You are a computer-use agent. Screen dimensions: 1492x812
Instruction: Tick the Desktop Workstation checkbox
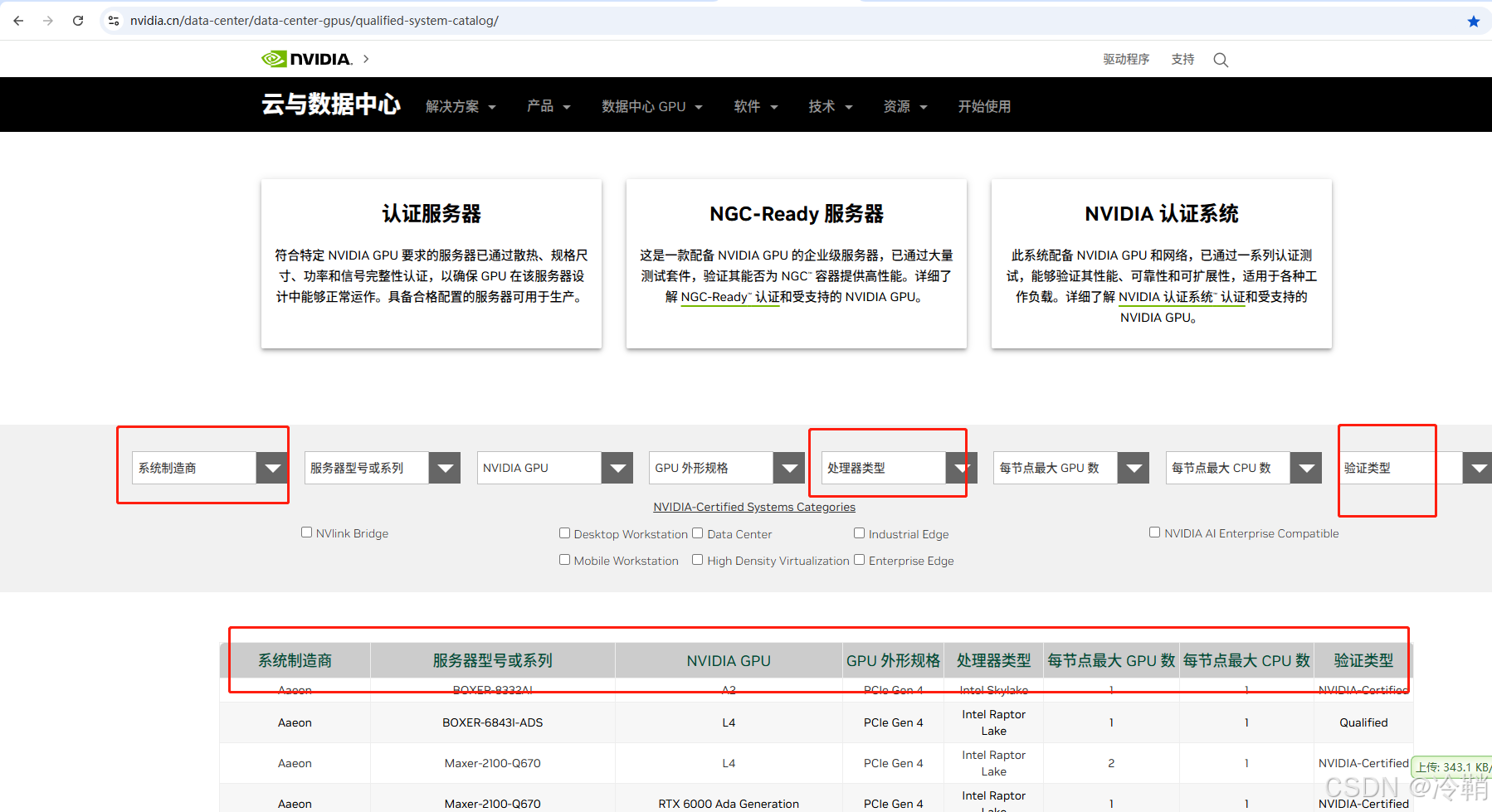[564, 533]
